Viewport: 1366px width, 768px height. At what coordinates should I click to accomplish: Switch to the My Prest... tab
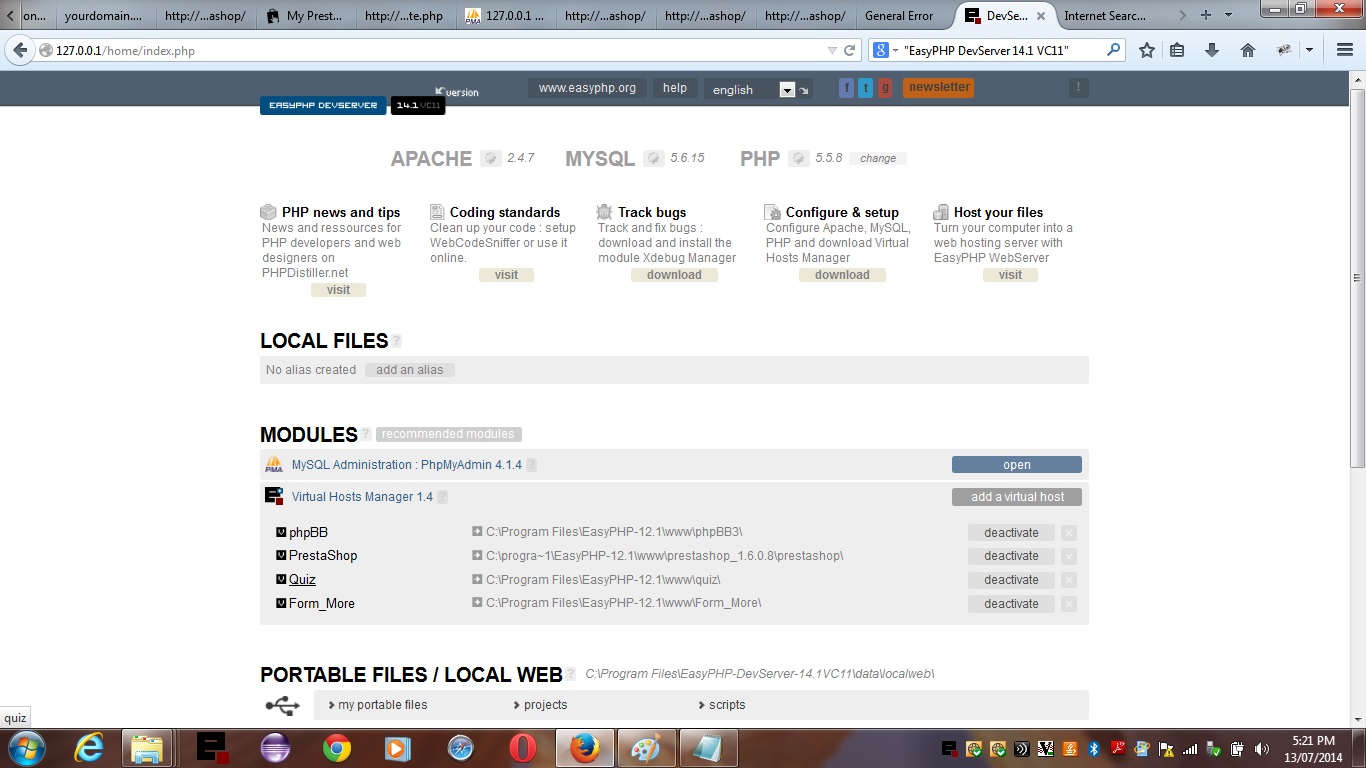tap(305, 16)
